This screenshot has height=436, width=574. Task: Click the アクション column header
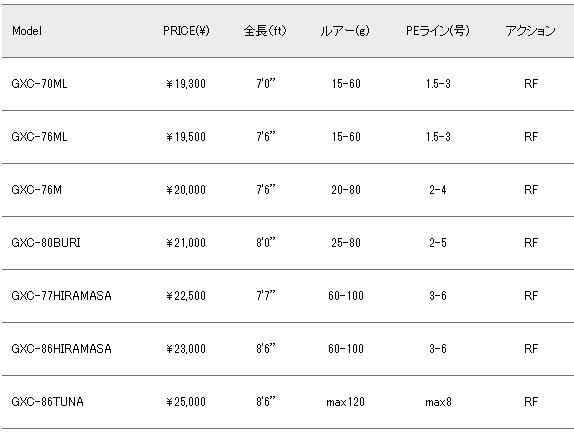pos(530,31)
